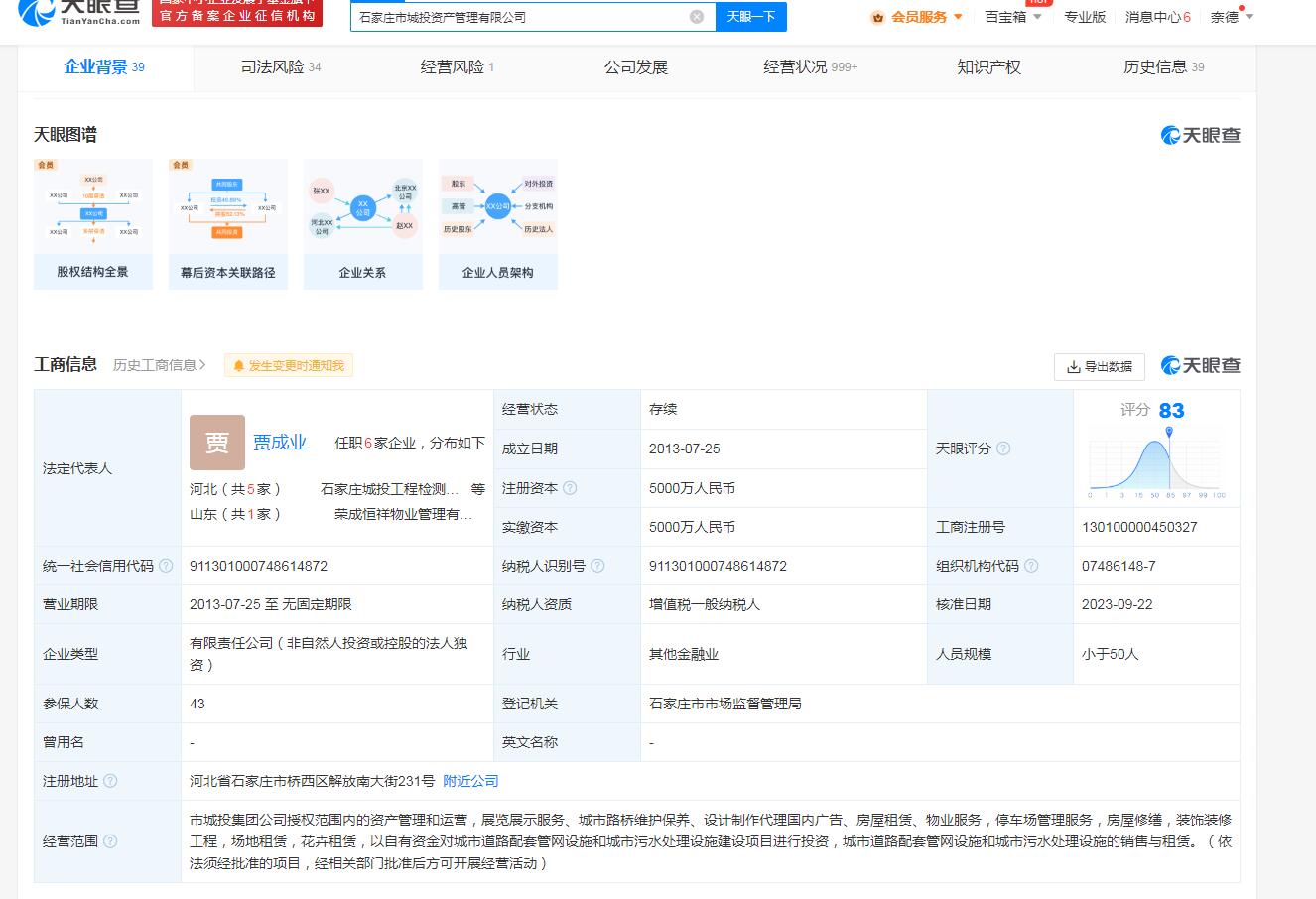
Task: Expand the 亲德 user account menu
Action: click(1232, 17)
